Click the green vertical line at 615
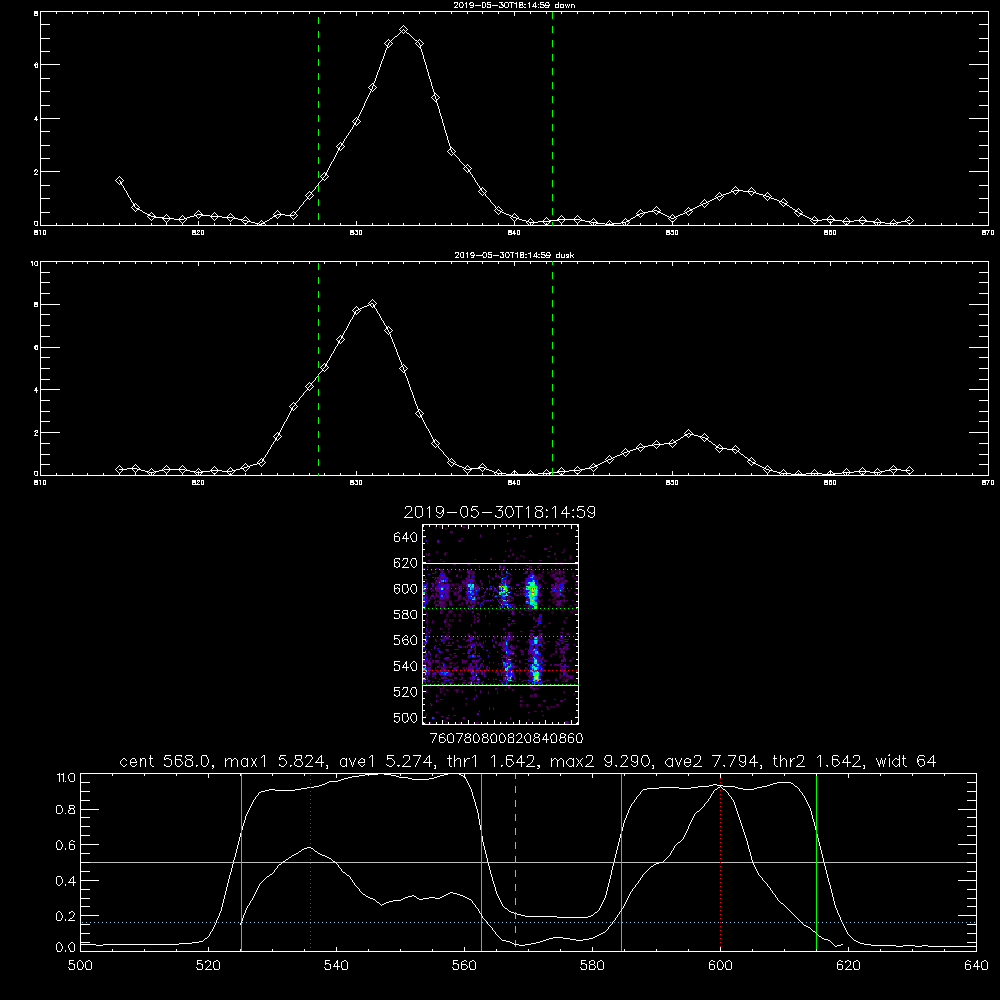 [816, 861]
